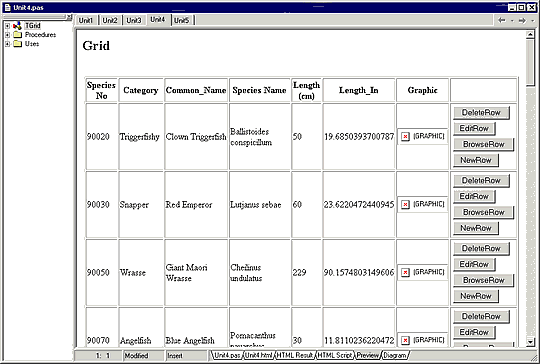
Task: Click the Procedures folder icon
Action: tap(18, 35)
